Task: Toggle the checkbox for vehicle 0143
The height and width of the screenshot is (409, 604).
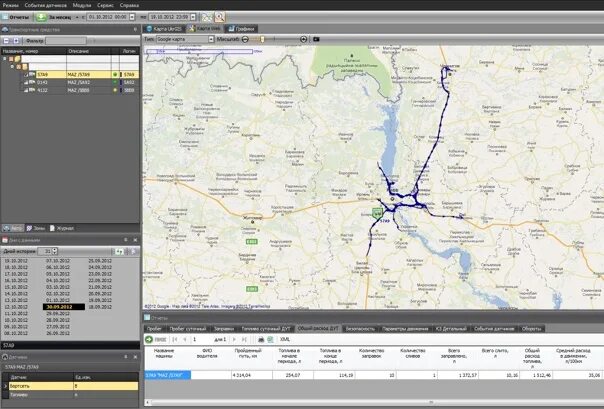Action: 26,82
